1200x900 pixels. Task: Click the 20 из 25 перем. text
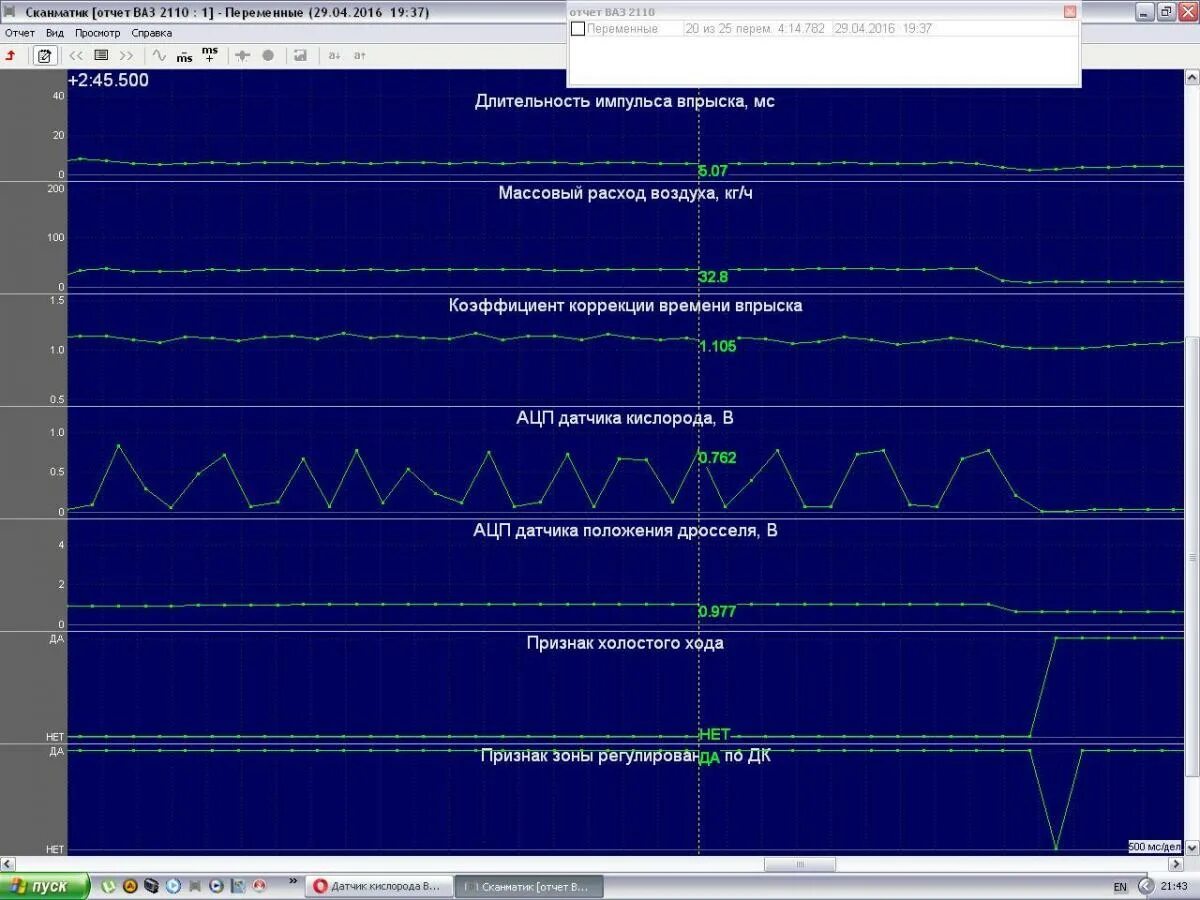(729, 29)
